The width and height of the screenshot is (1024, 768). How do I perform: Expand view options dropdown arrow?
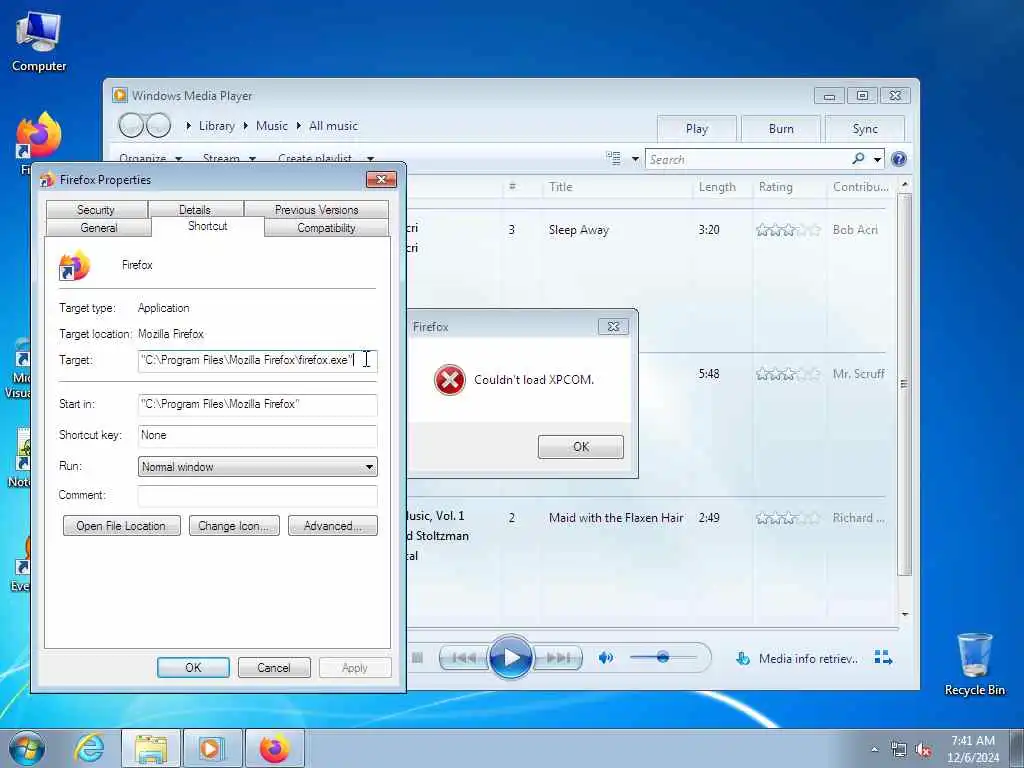635,159
